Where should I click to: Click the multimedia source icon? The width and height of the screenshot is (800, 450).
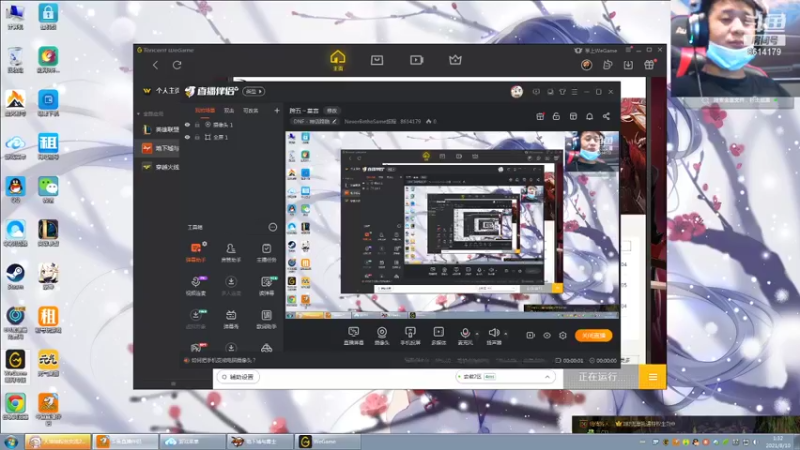(x=438, y=335)
